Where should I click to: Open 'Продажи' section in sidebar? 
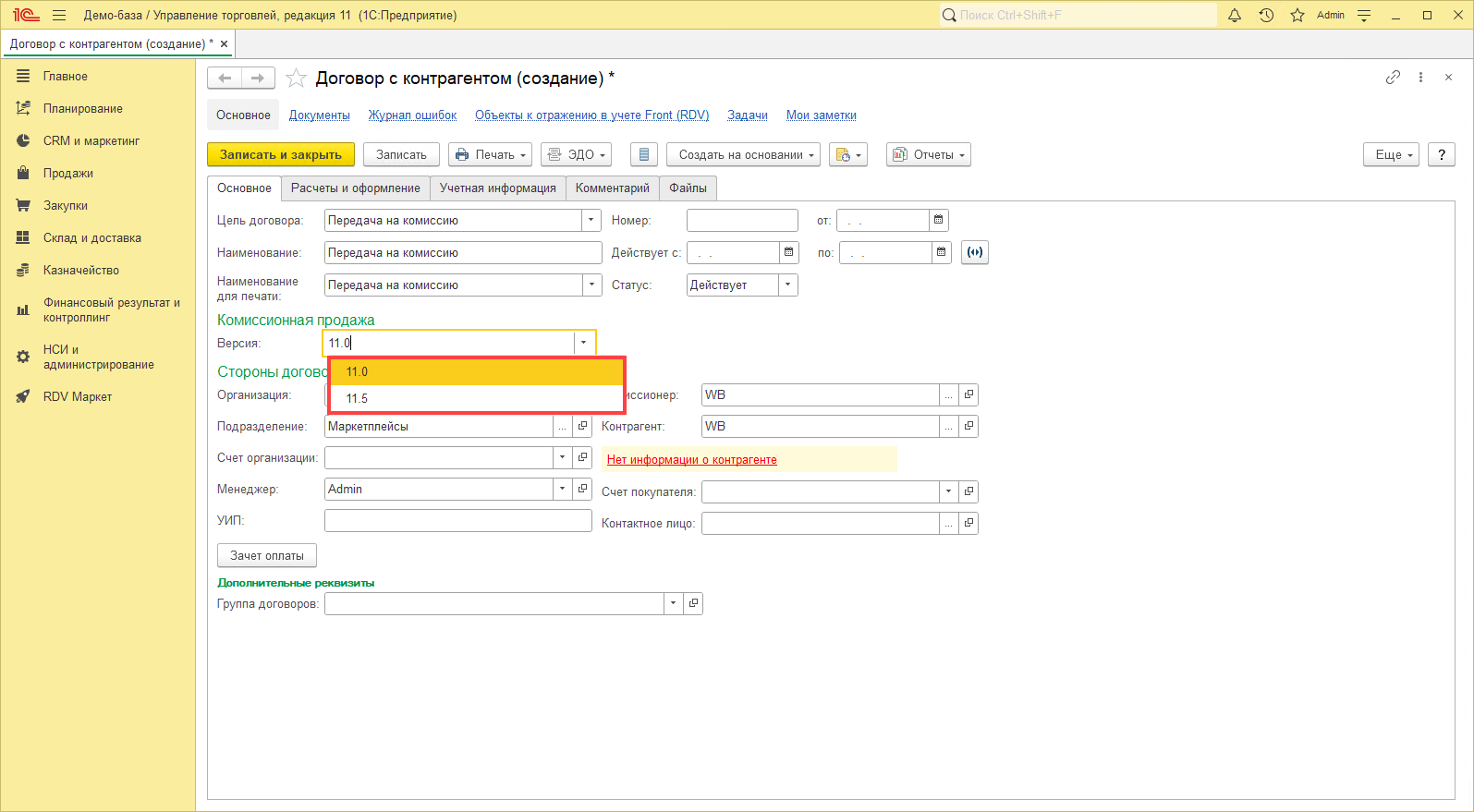point(67,174)
